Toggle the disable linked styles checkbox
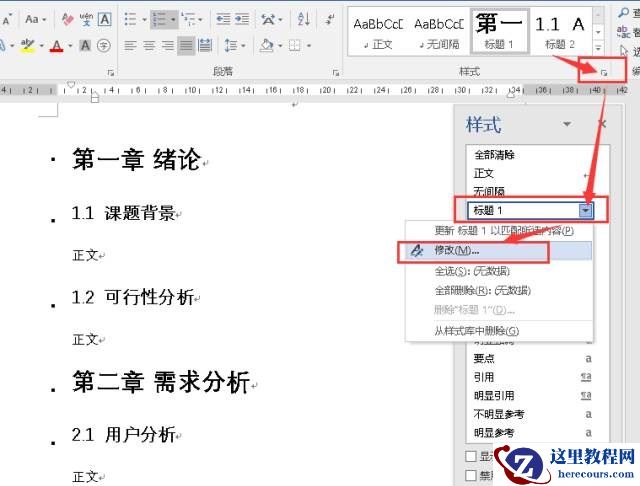 point(471,475)
